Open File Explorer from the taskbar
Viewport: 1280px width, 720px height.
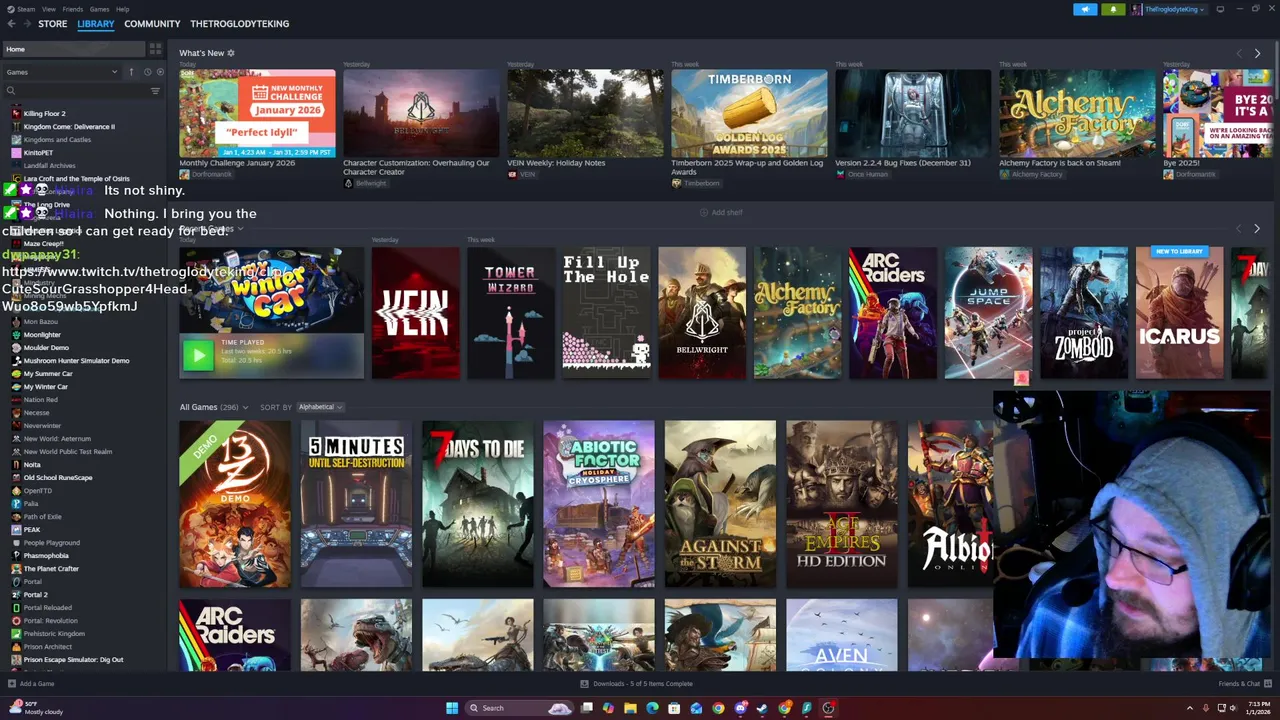tap(630, 708)
